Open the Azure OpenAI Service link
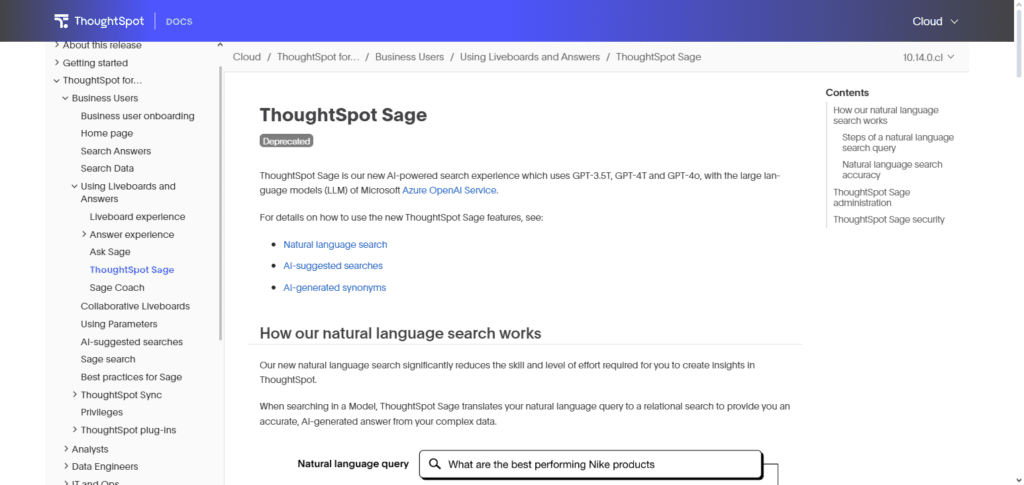Screen dimensions: 1024x485 pyautogui.click(x=449, y=191)
